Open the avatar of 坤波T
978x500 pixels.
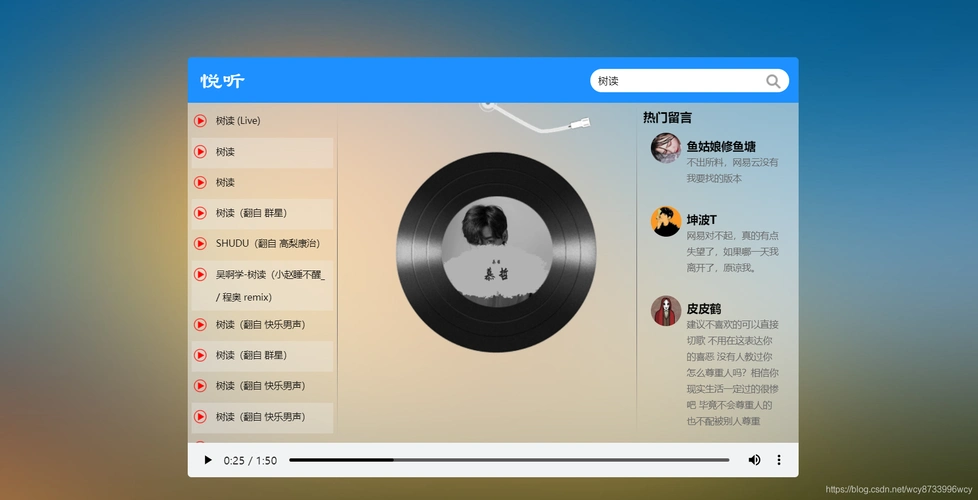pyautogui.click(x=666, y=221)
